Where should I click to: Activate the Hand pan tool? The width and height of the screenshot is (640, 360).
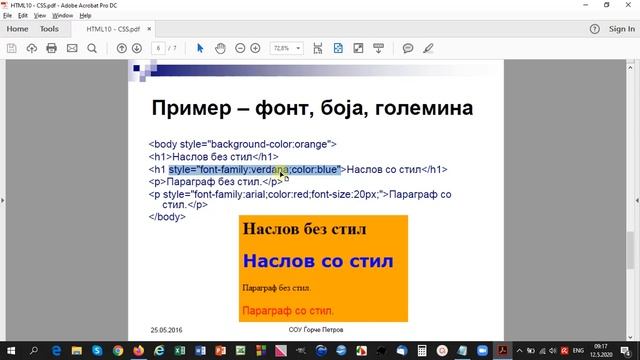tap(220, 48)
